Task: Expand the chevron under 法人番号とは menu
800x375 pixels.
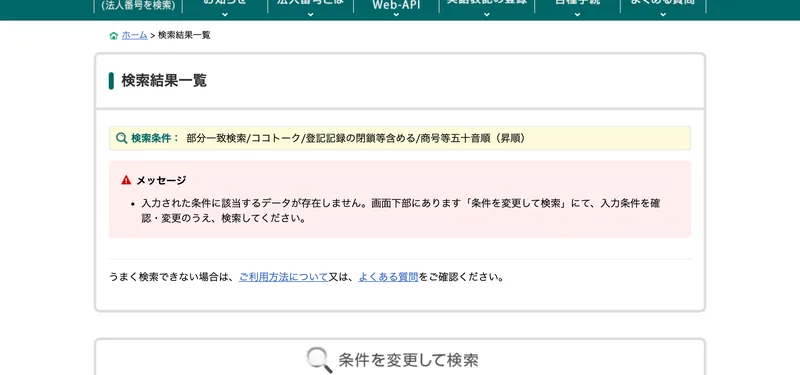Action: [311, 15]
